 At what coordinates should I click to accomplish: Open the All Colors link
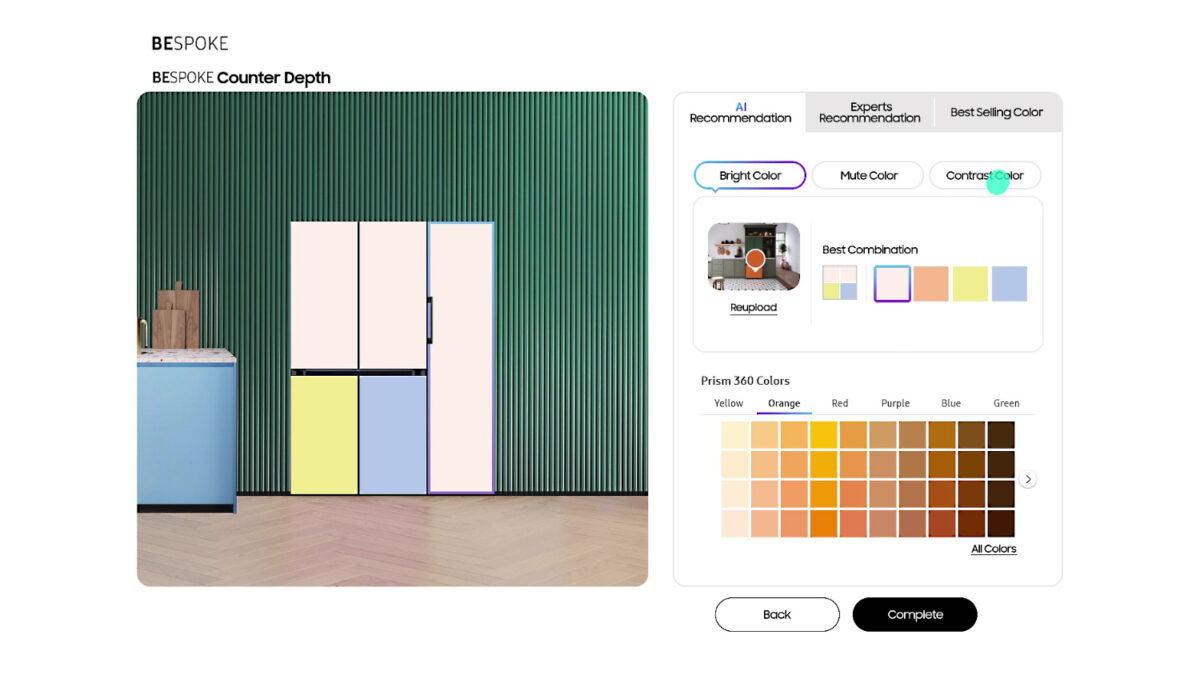point(993,549)
